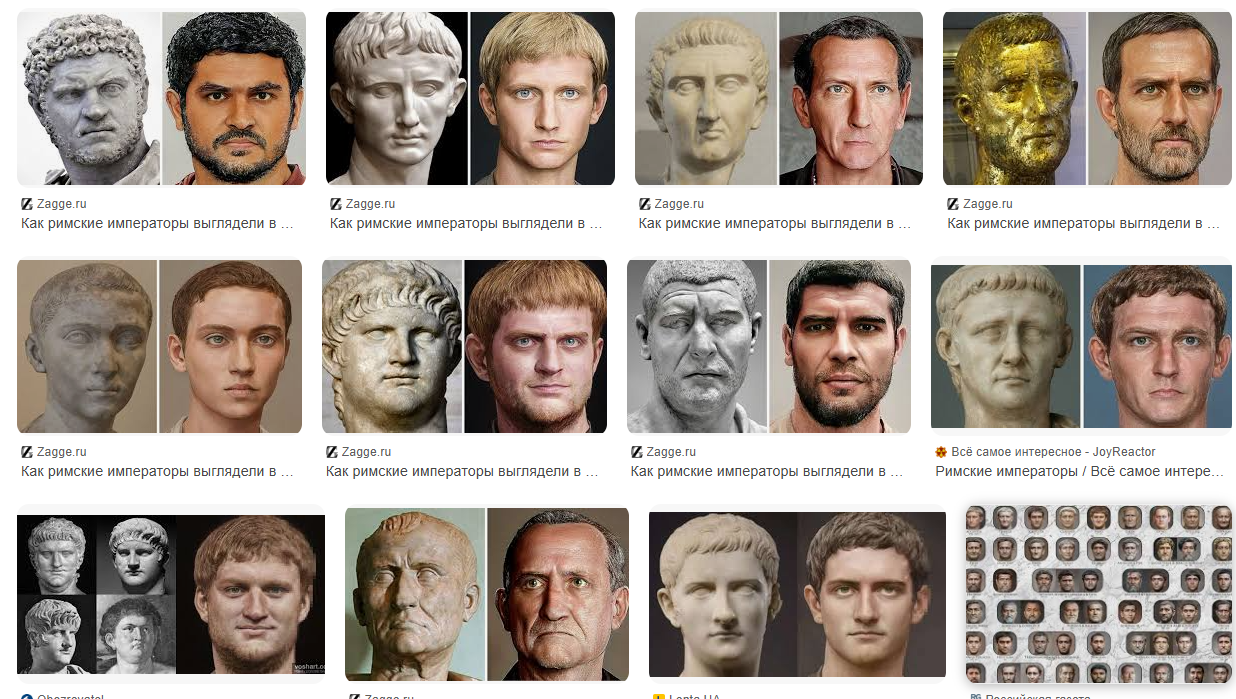Click Zagge.ru favicon under curly-bearded bust result
The image size is (1236, 699).
(x=26, y=204)
